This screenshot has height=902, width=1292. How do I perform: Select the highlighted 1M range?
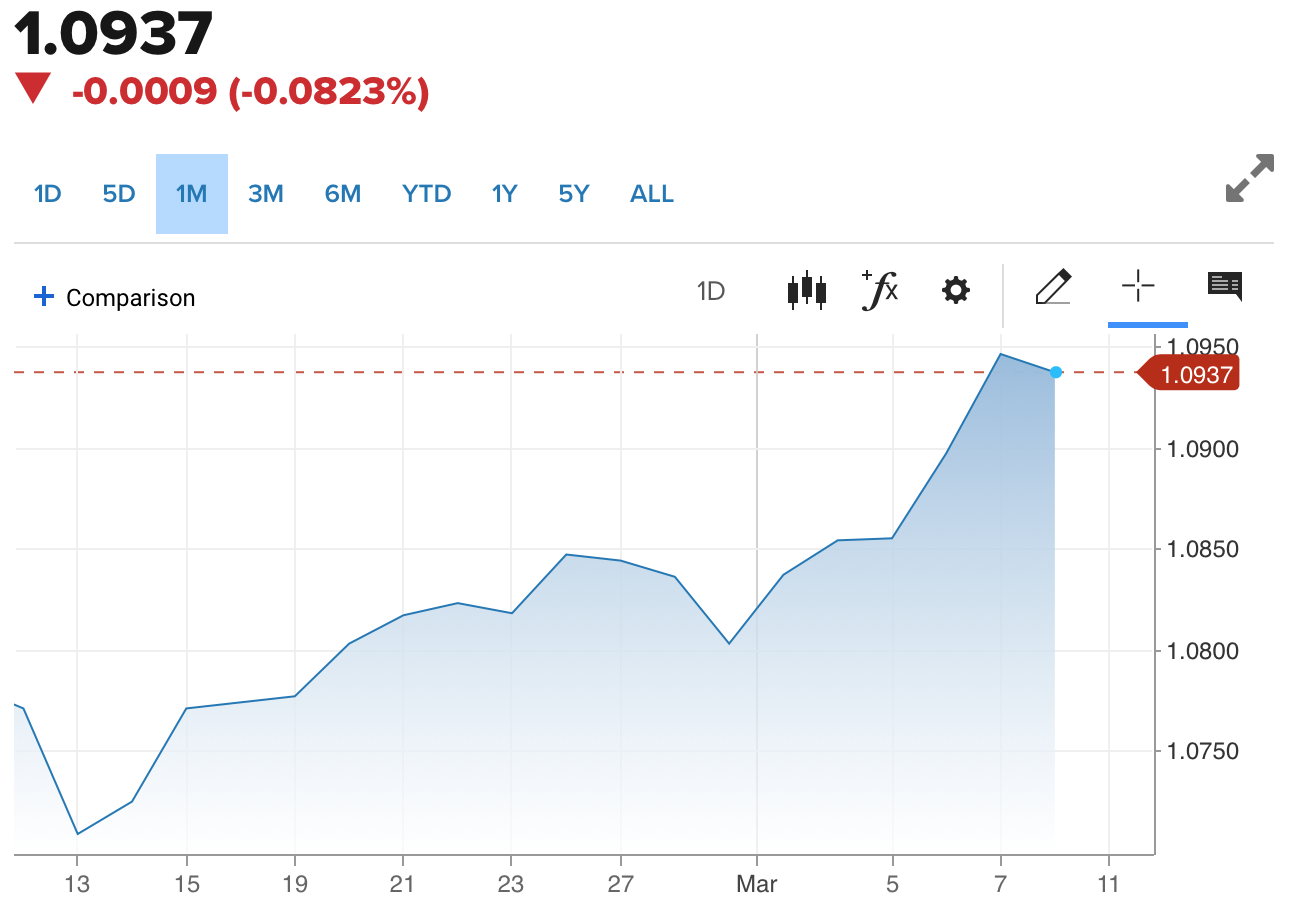[192, 194]
